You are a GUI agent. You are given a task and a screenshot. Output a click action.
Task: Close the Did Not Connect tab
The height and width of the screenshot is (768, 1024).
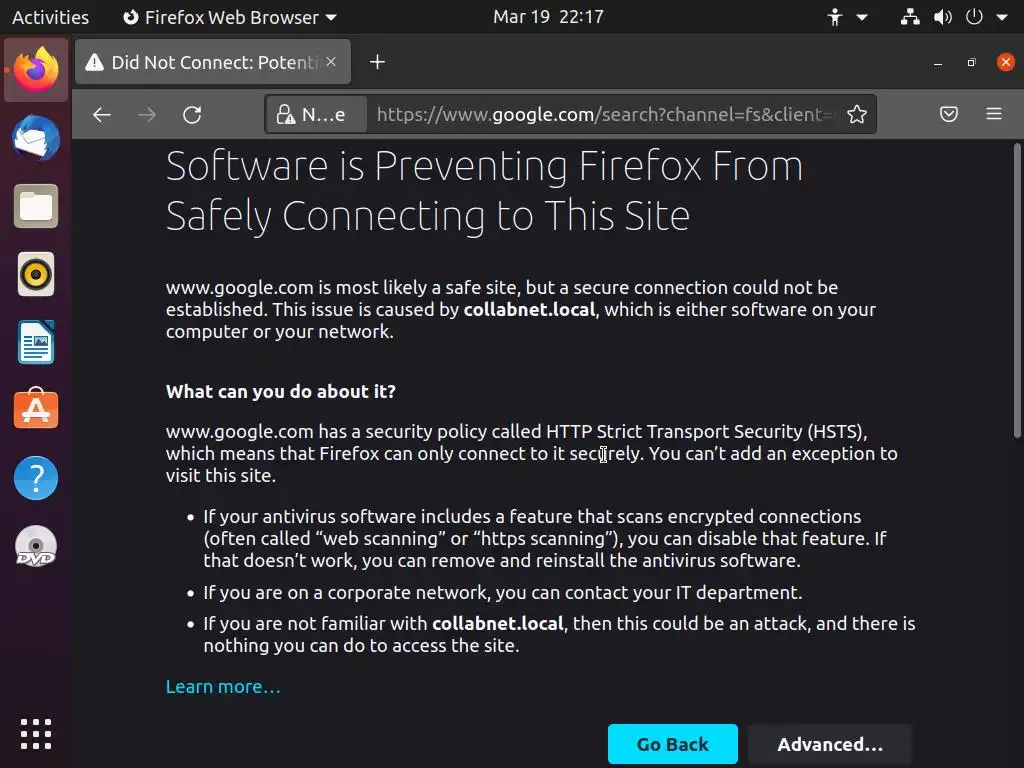point(332,62)
